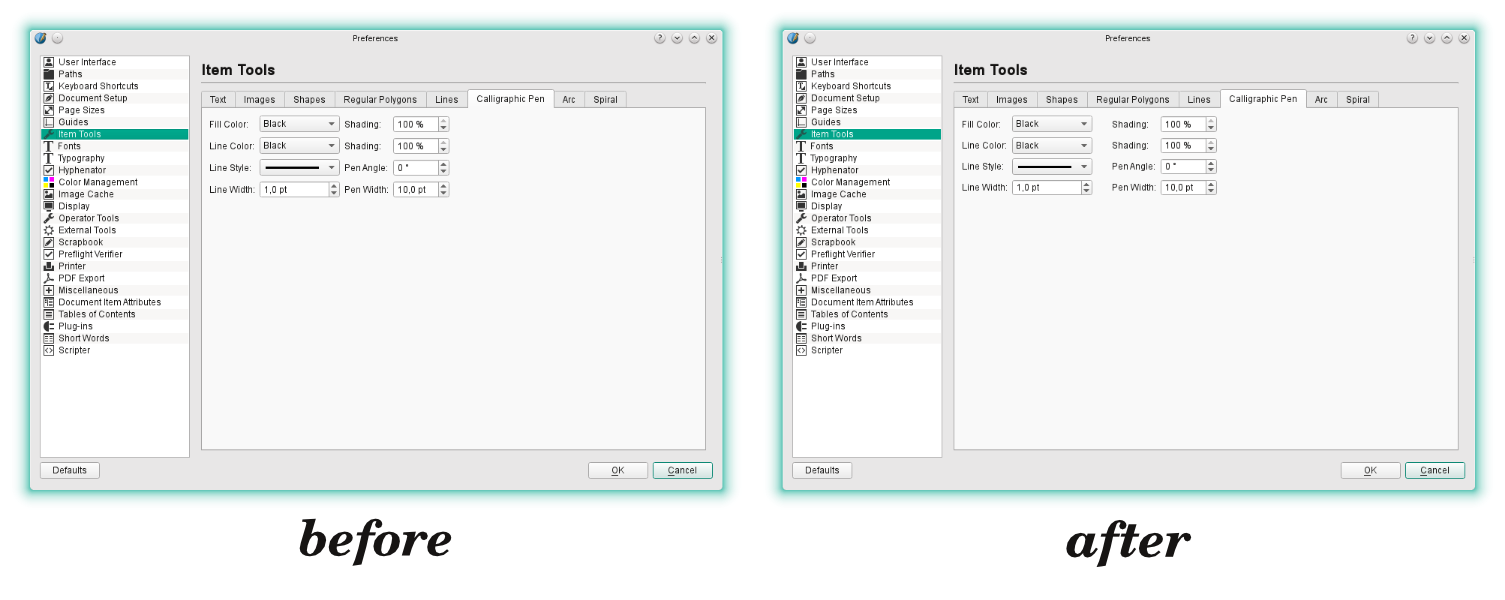Switch to the Regular Polygons tab in before window
Screen dimensions: 1505x600
380,100
